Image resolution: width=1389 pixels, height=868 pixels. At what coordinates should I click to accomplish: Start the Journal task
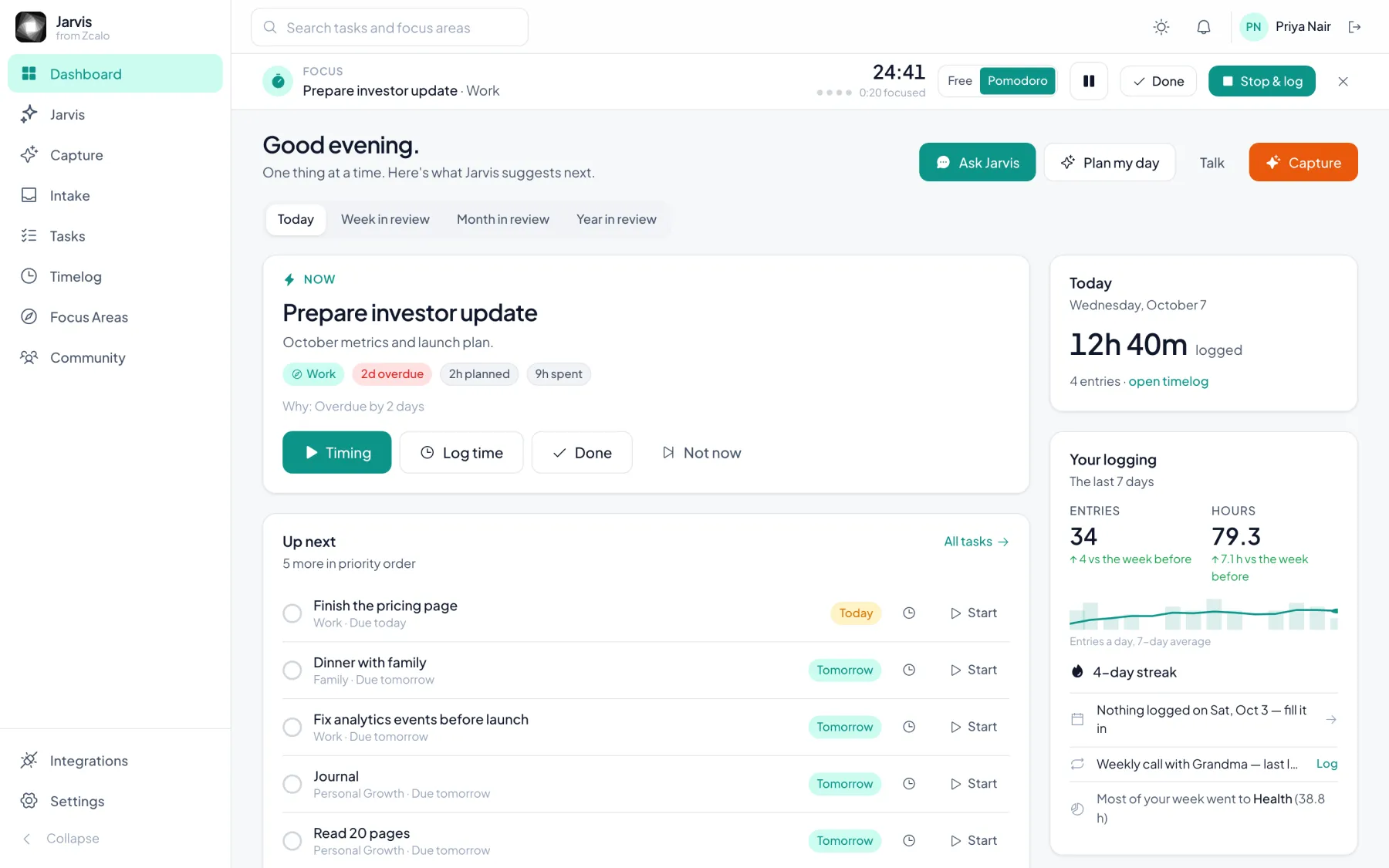(x=973, y=784)
